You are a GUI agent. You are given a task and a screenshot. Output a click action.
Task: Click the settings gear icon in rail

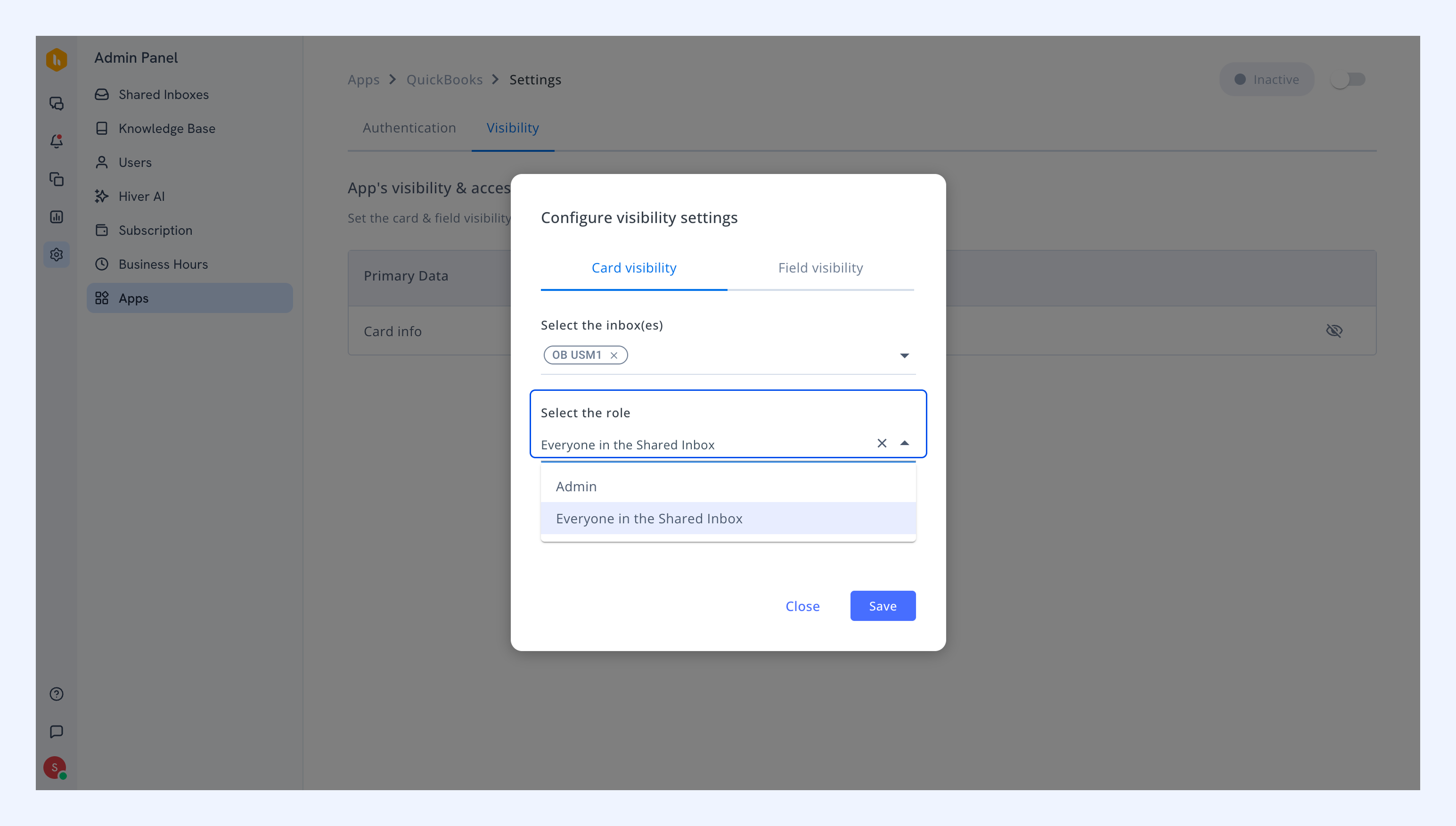click(56, 254)
